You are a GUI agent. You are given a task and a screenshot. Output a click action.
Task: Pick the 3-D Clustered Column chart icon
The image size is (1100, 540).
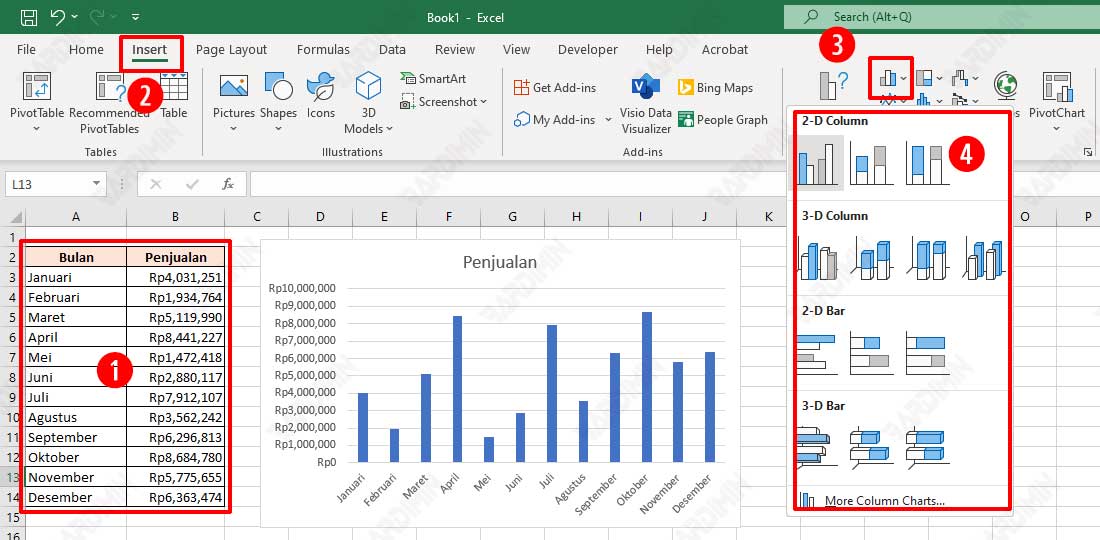coord(818,259)
